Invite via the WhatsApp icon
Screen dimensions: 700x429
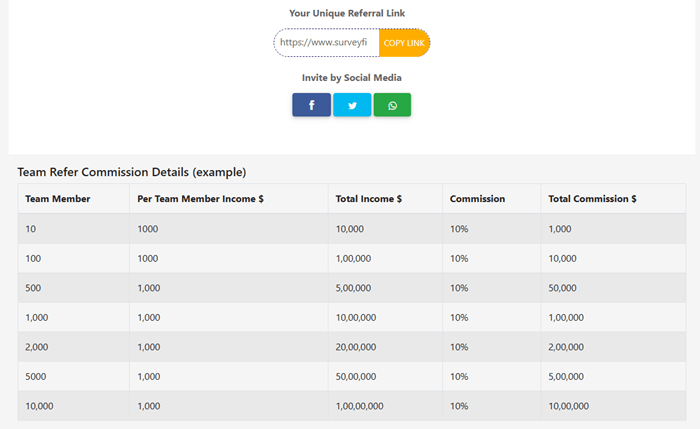pyautogui.click(x=392, y=105)
